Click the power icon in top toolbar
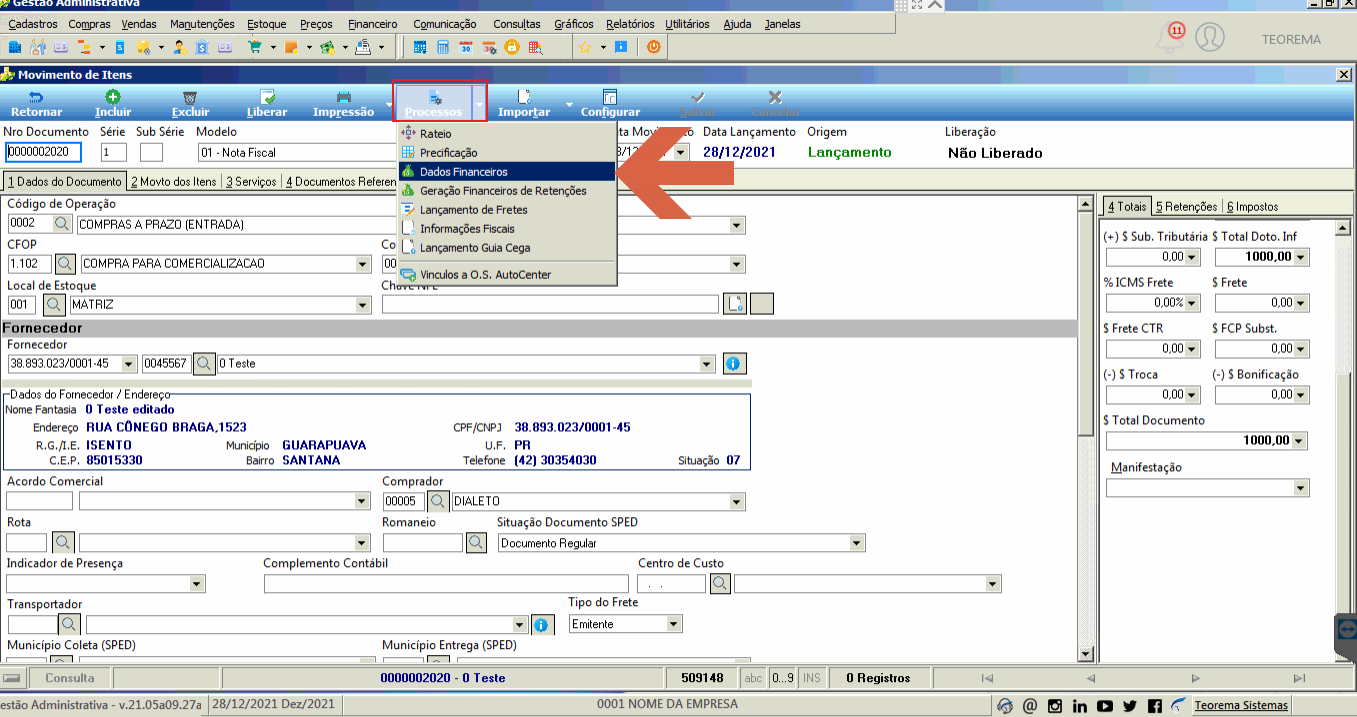Image resolution: width=1357 pixels, height=717 pixels. pyautogui.click(x=653, y=46)
